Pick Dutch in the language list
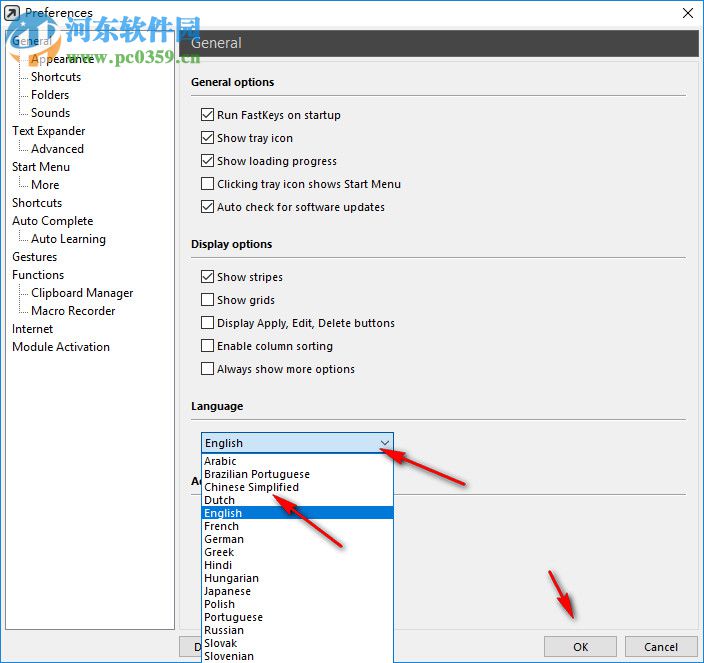The width and height of the screenshot is (704, 663). [x=297, y=500]
